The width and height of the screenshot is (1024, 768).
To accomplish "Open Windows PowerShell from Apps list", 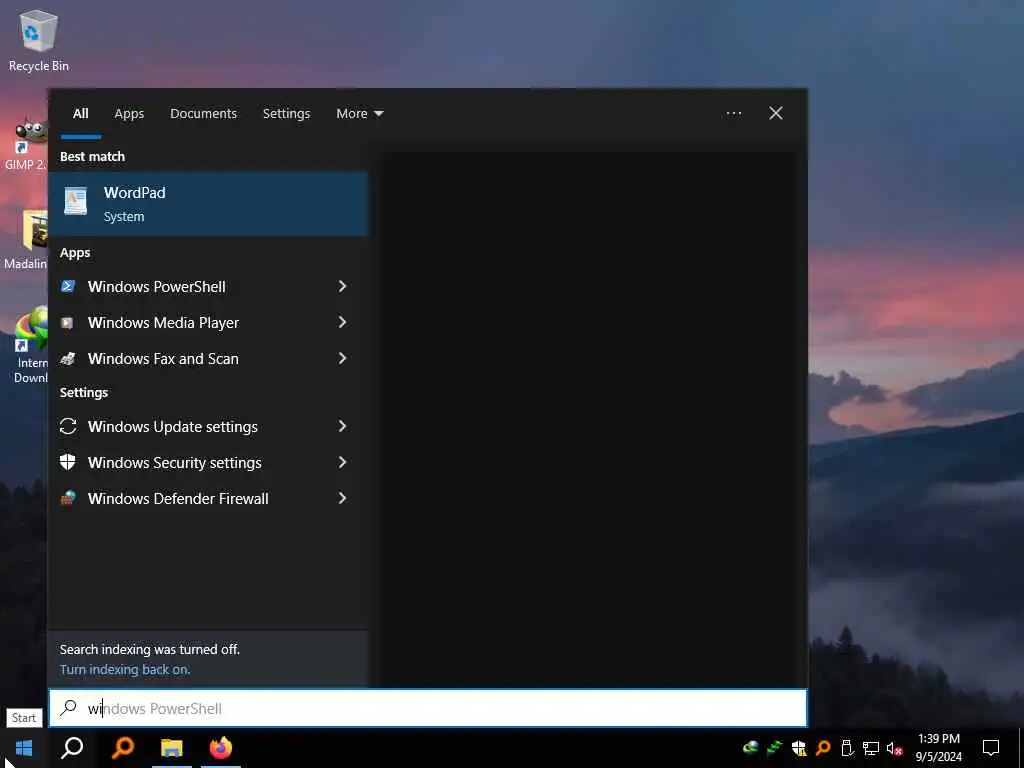I will point(208,286).
